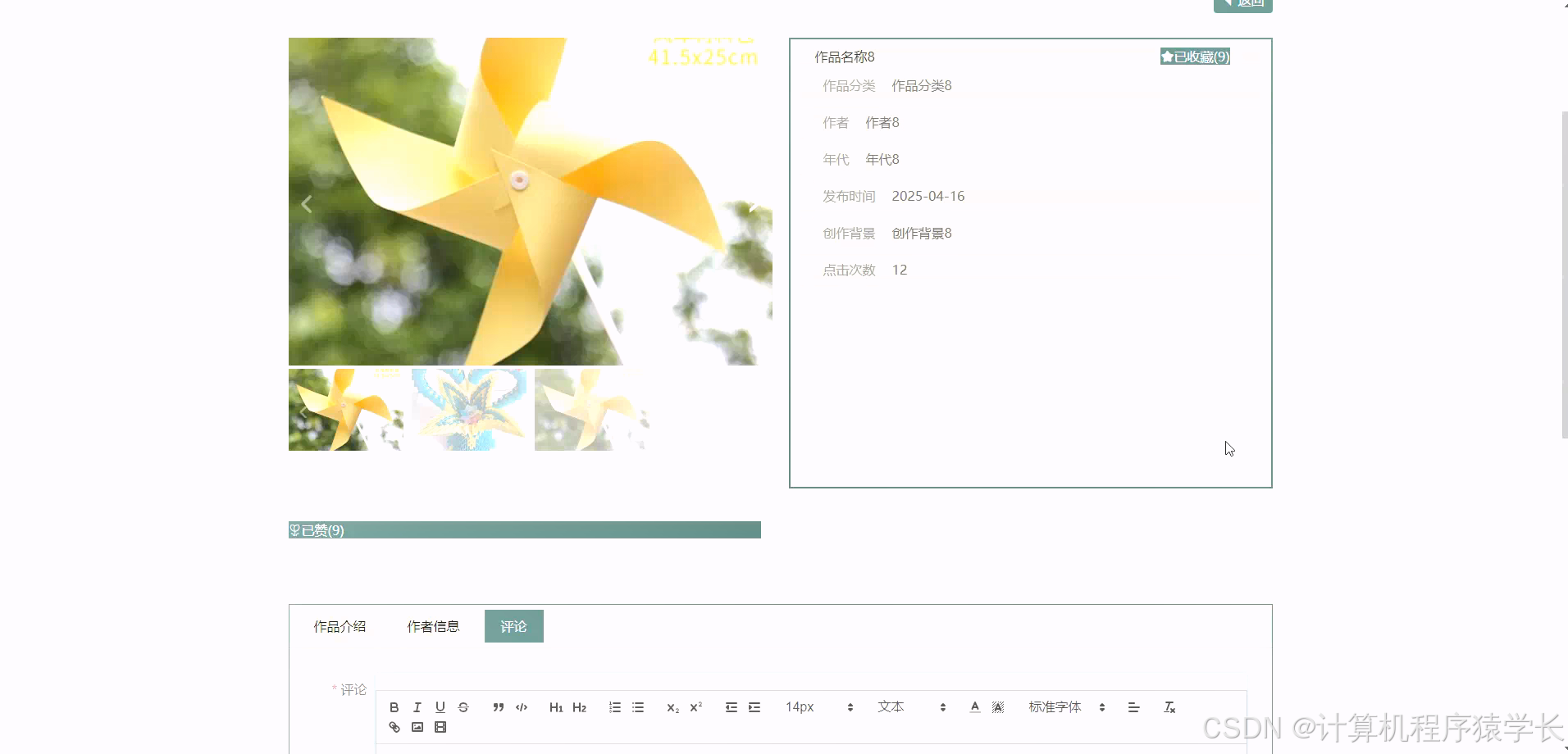
Task: Insert a bulleted list
Action: coord(638,707)
